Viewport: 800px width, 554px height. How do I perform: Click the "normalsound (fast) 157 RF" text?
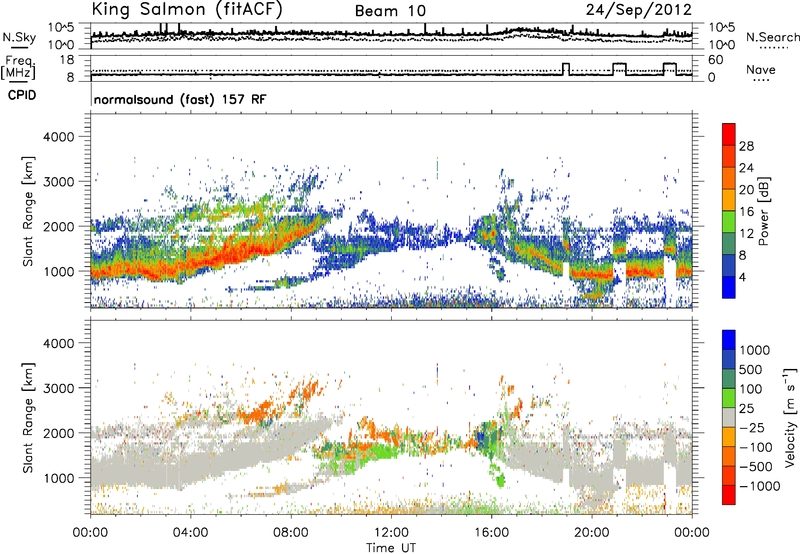180,99
